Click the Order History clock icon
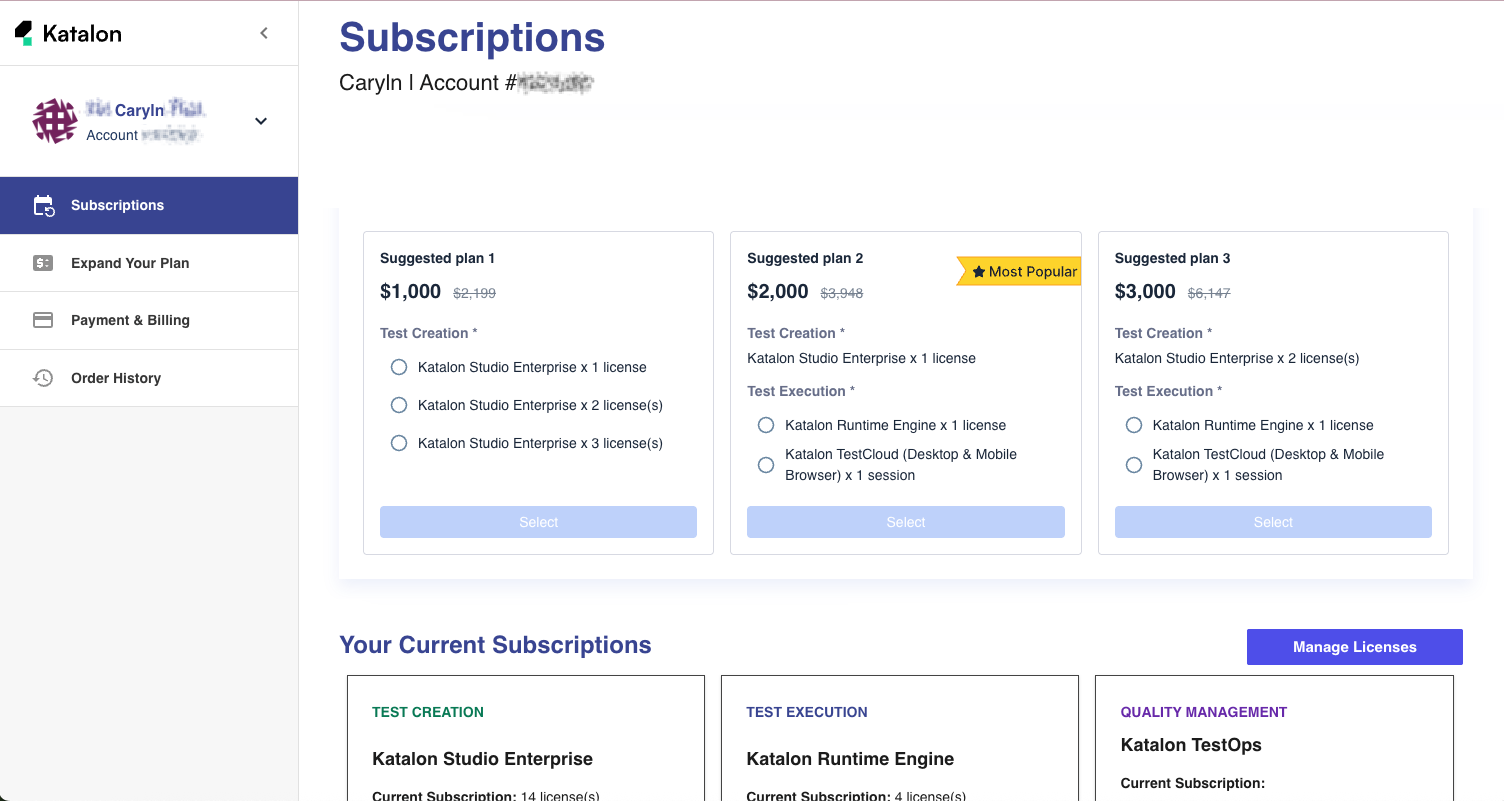This screenshot has height=801, width=1504. click(43, 378)
